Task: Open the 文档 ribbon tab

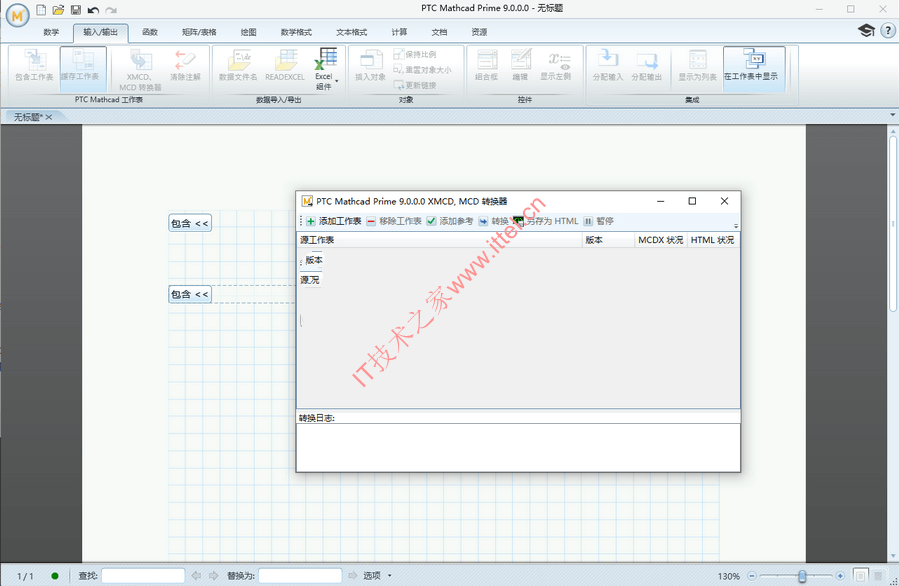Action: pyautogui.click(x=439, y=32)
